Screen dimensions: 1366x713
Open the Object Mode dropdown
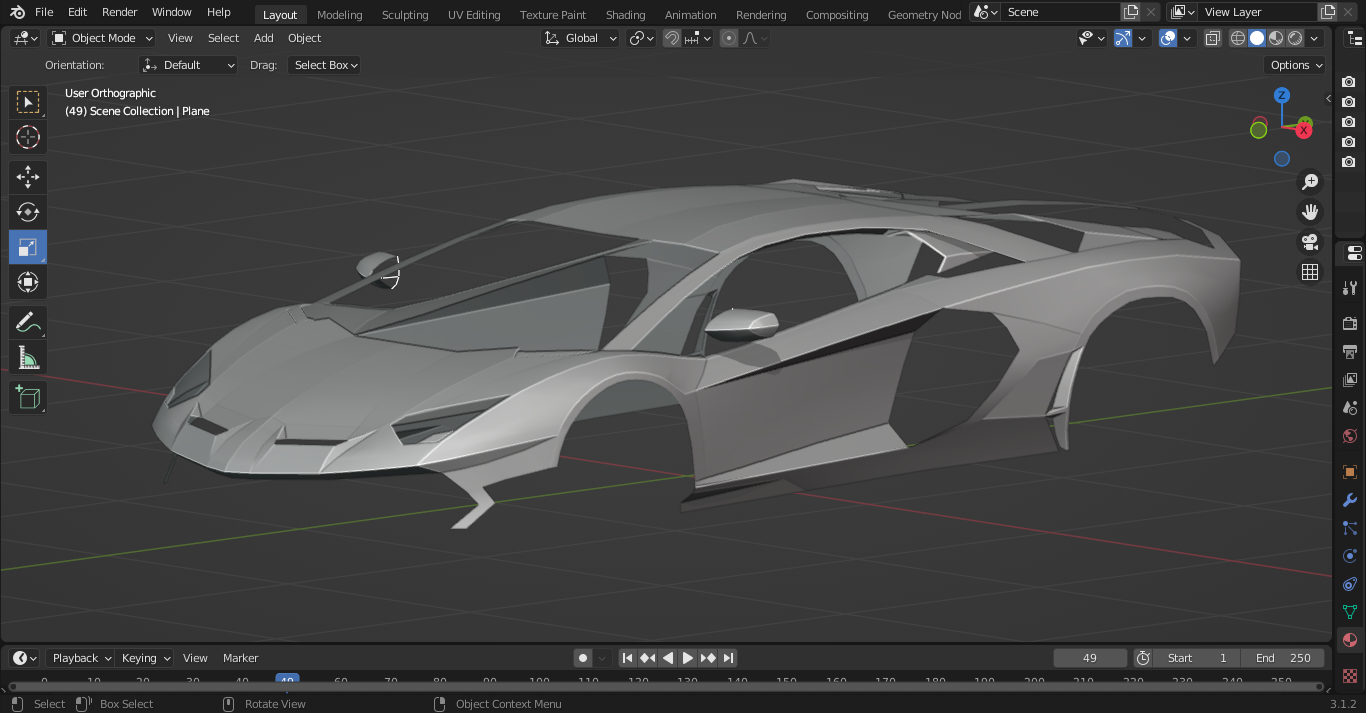pos(102,38)
